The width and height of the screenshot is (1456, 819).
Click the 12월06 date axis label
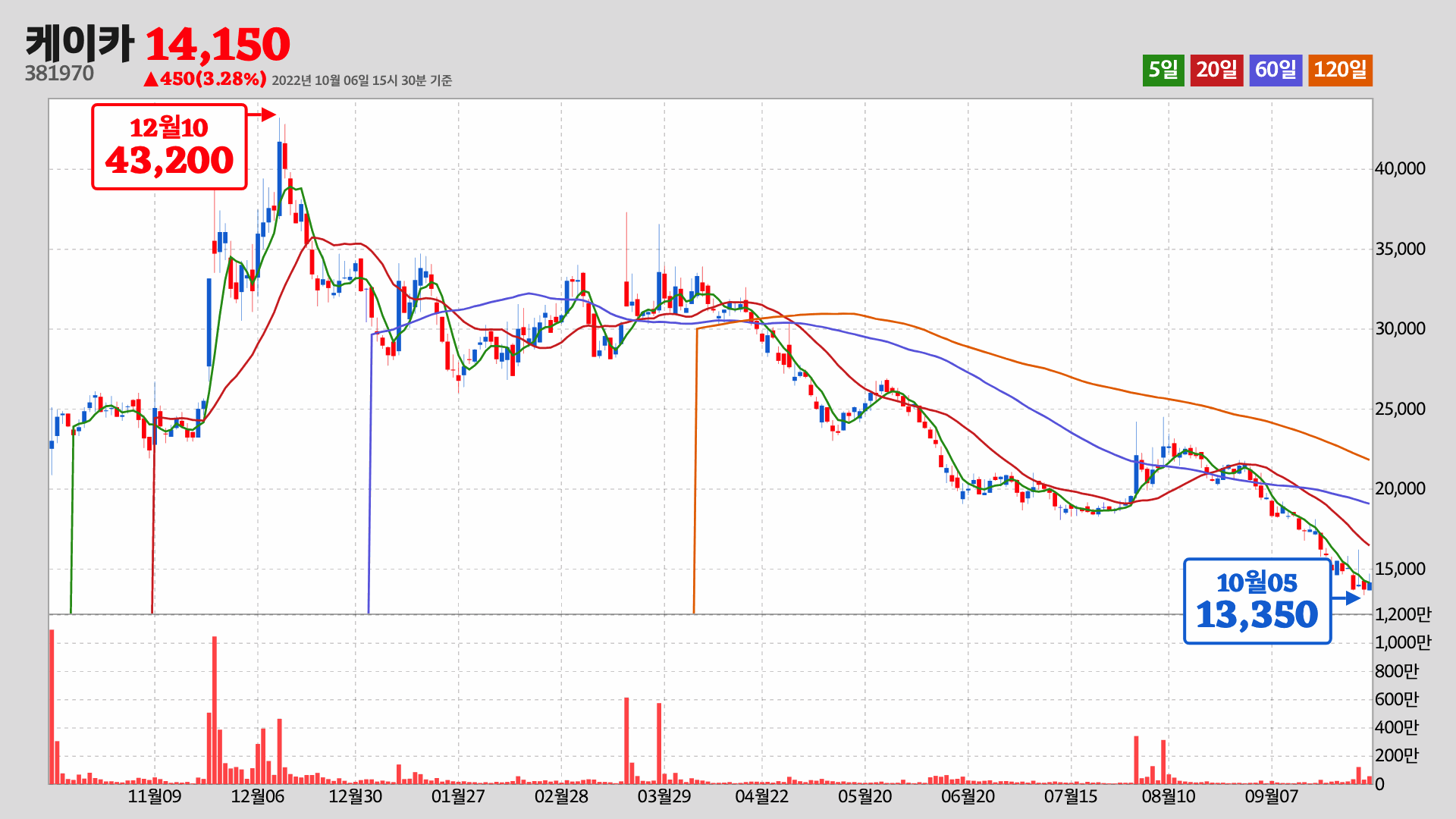point(258,796)
